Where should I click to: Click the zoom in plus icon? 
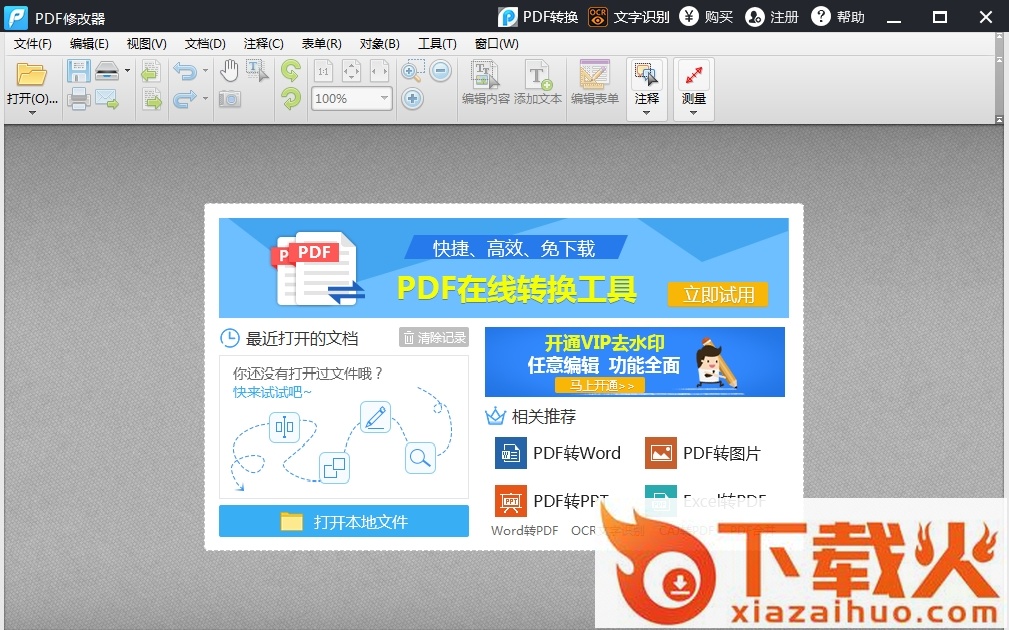click(412, 99)
